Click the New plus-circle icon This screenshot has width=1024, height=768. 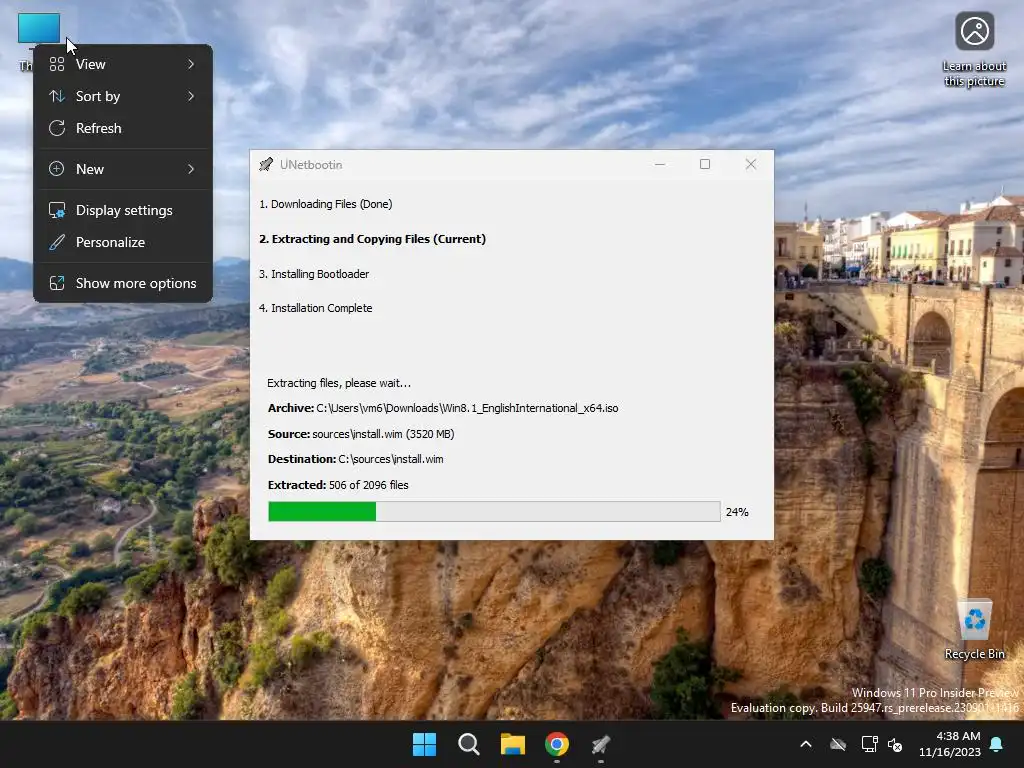click(57, 169)
